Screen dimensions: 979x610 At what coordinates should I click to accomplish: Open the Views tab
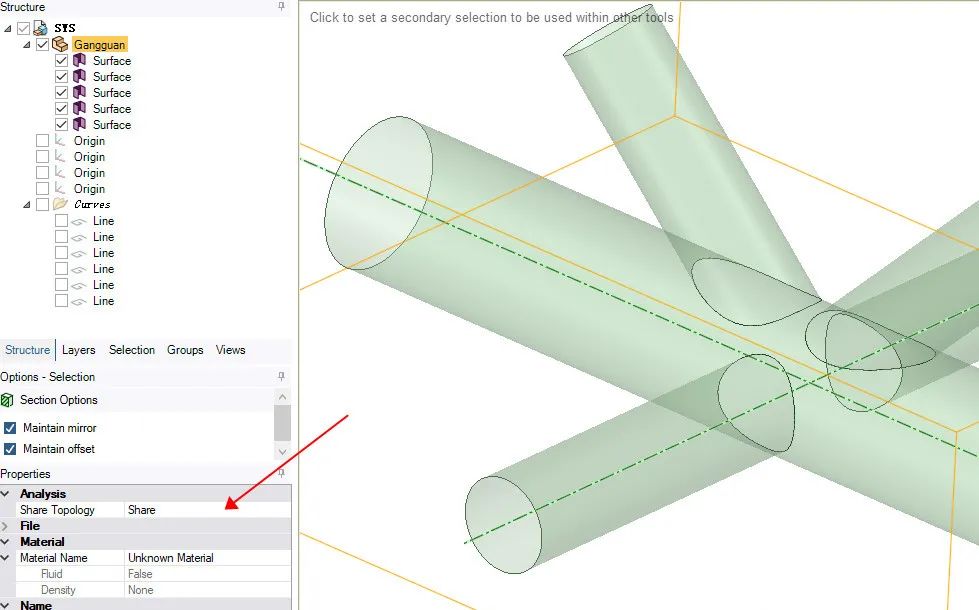pyautogui.click(x=230, y=350)
